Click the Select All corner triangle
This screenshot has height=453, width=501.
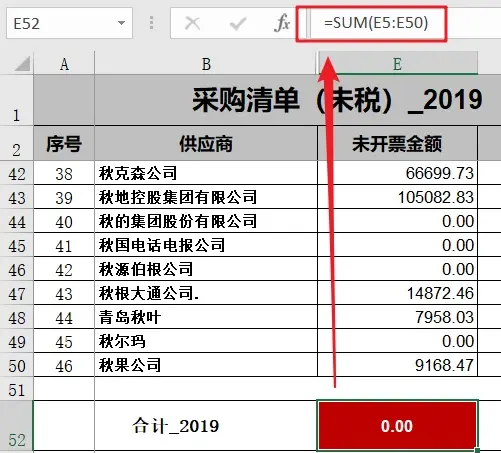tap(22, 64)
